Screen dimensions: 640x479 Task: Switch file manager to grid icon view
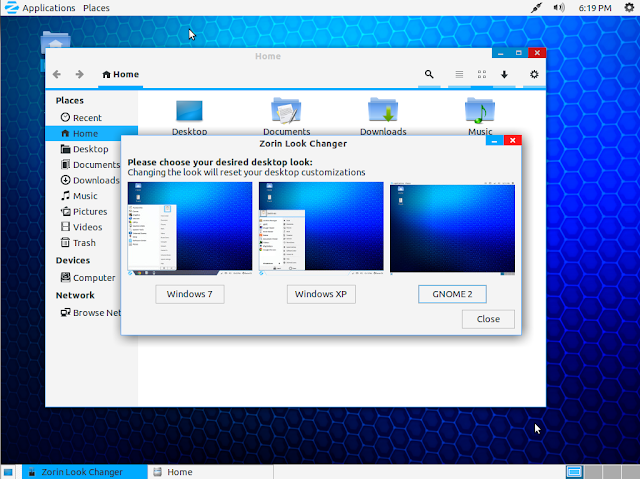482,74
